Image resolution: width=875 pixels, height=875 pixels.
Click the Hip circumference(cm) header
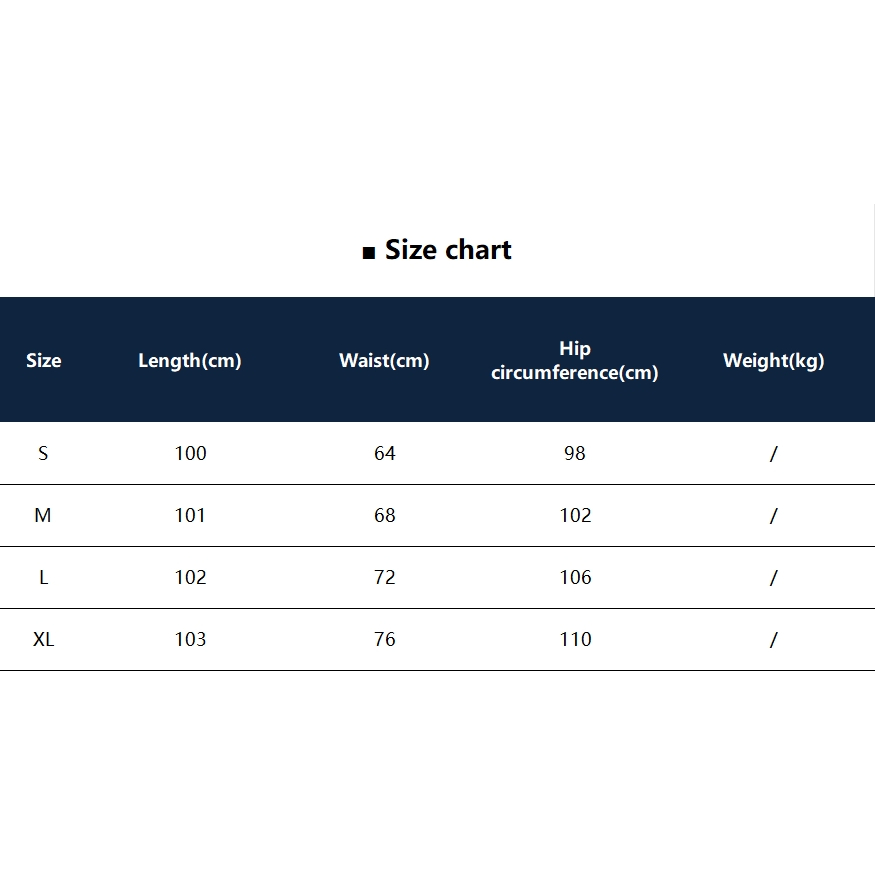point(575,361)
